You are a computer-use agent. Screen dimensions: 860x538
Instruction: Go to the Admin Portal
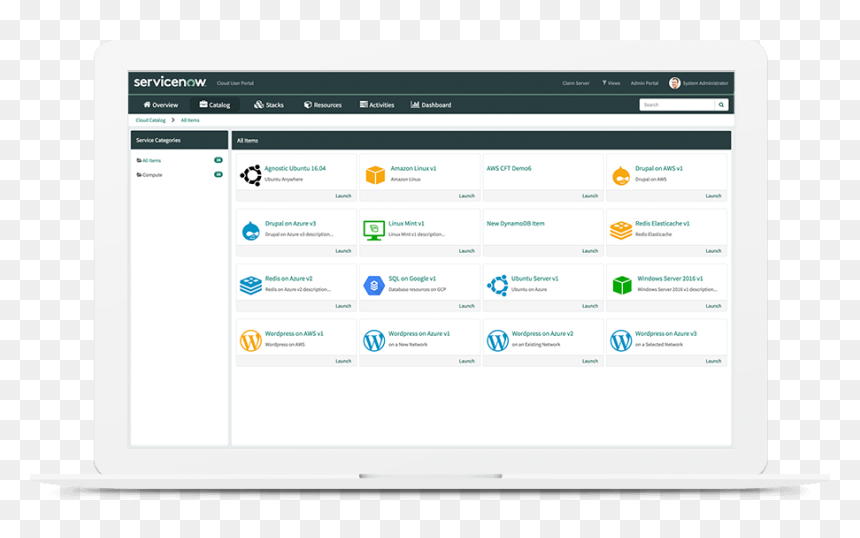click(644, 83)
